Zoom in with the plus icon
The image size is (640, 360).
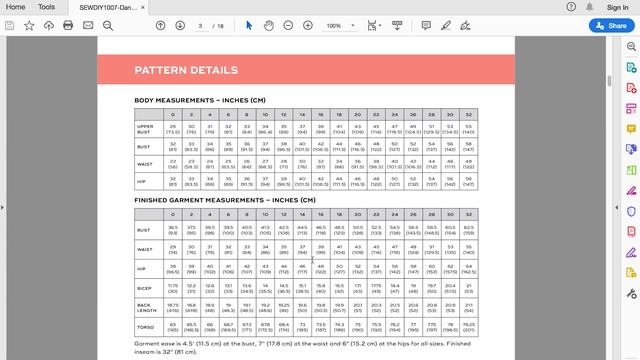(308, 25)
